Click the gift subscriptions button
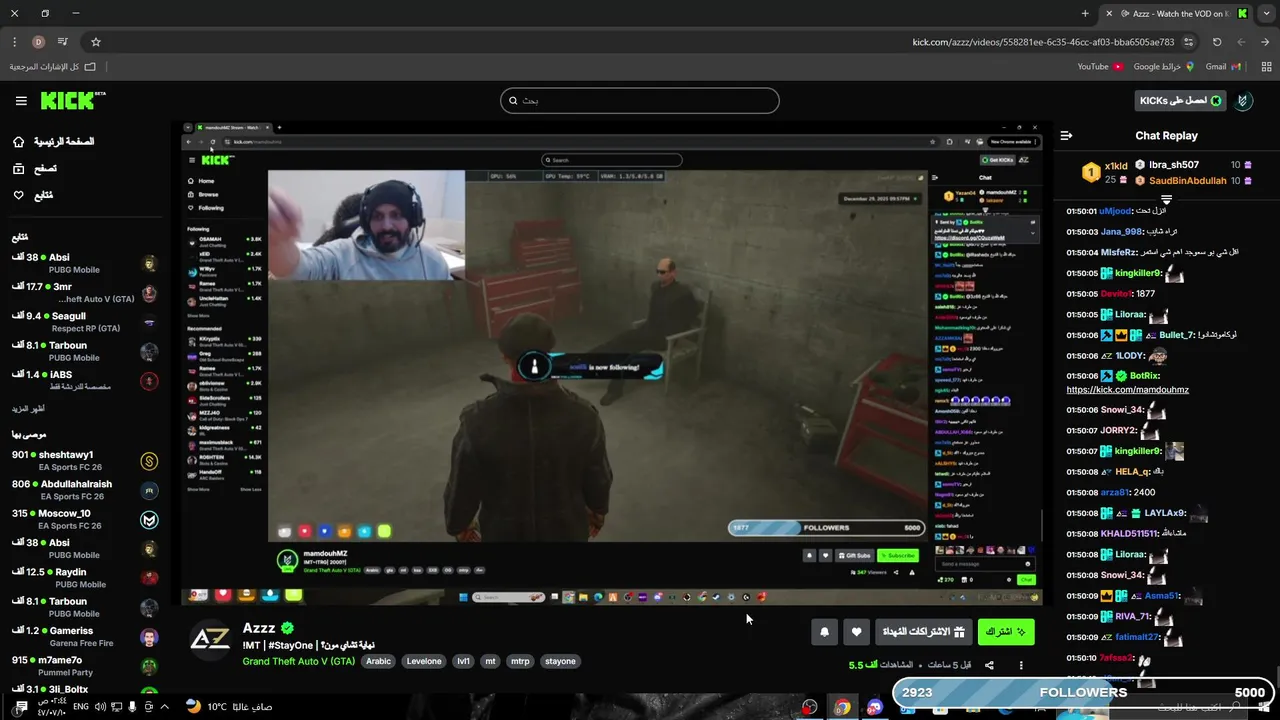1280x720 pixels. pyautogui.click(x=923, y=632)
